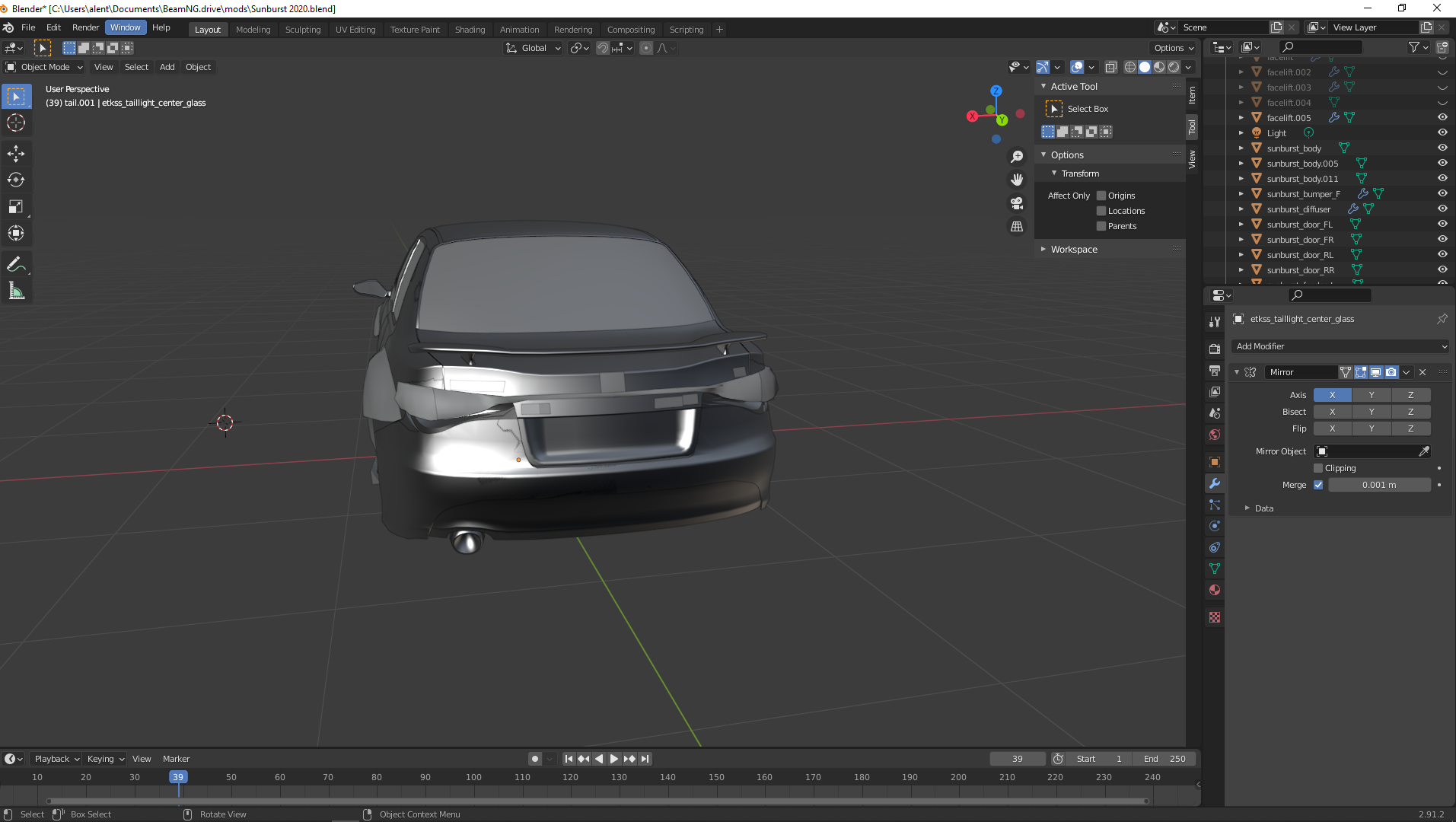This screenshot has height=822, width=1456.
Task: Expand the Workspace panel
Action: (1073, 250)
